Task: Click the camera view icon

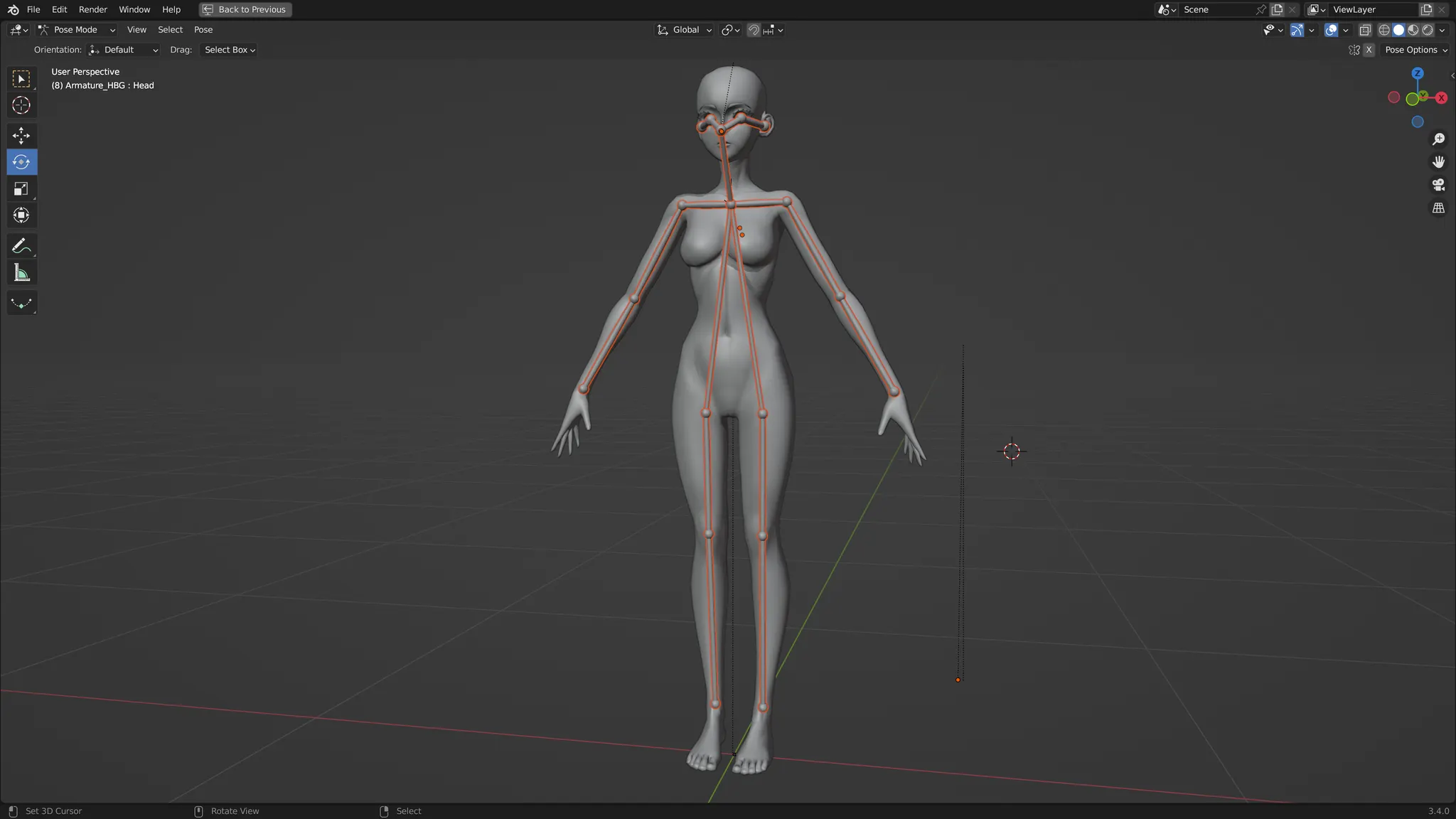Action: pyautogui.click(x=1438, y=185)
